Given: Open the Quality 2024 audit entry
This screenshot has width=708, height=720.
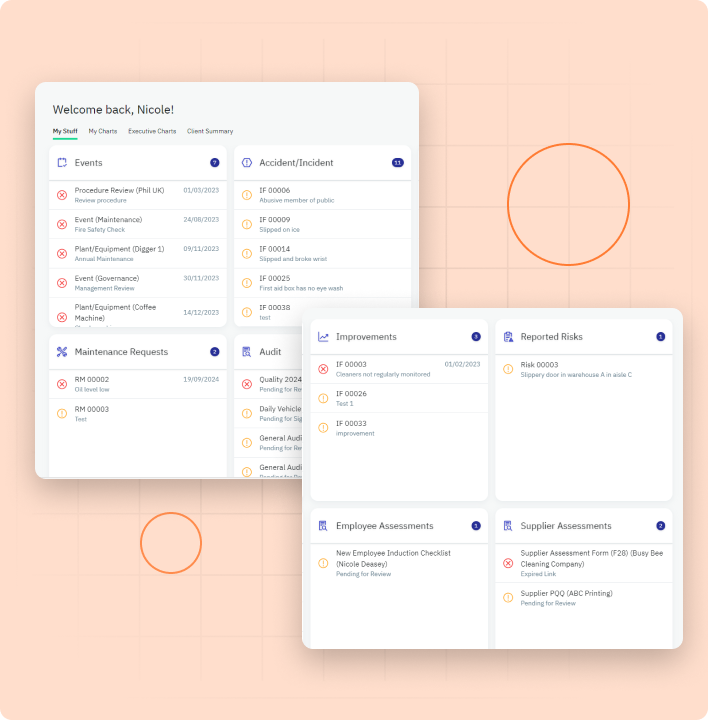Looking at the screenshot, I should point(268,384).
